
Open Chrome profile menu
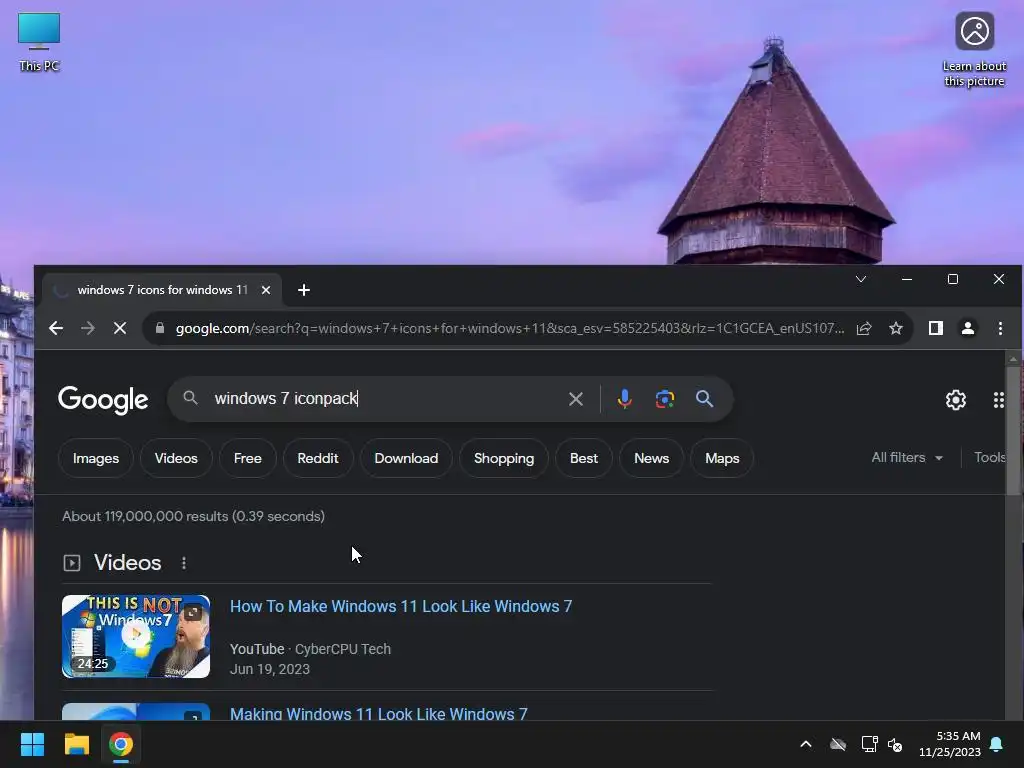(968, 328)
